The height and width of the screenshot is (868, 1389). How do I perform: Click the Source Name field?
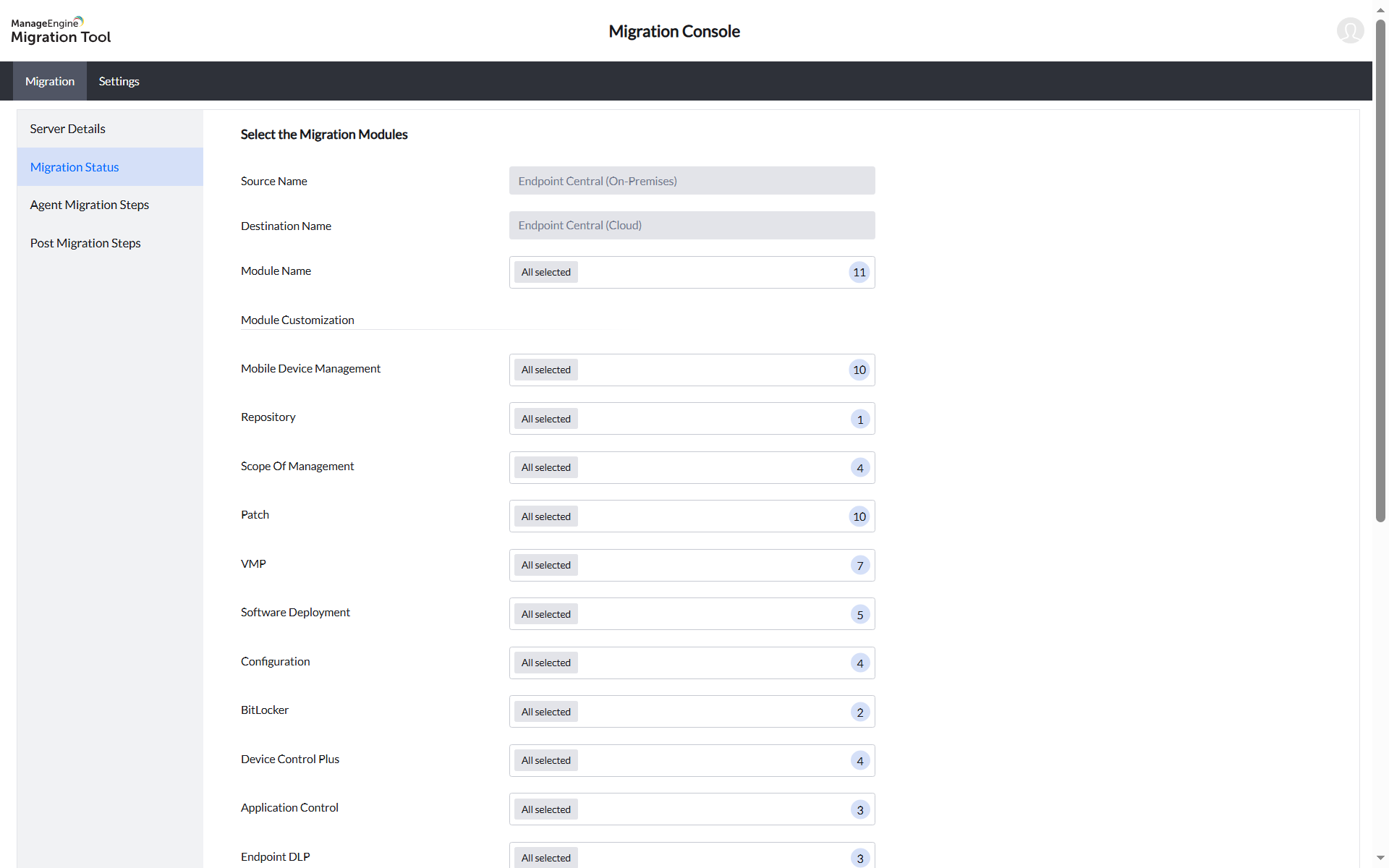pos(692,181)
